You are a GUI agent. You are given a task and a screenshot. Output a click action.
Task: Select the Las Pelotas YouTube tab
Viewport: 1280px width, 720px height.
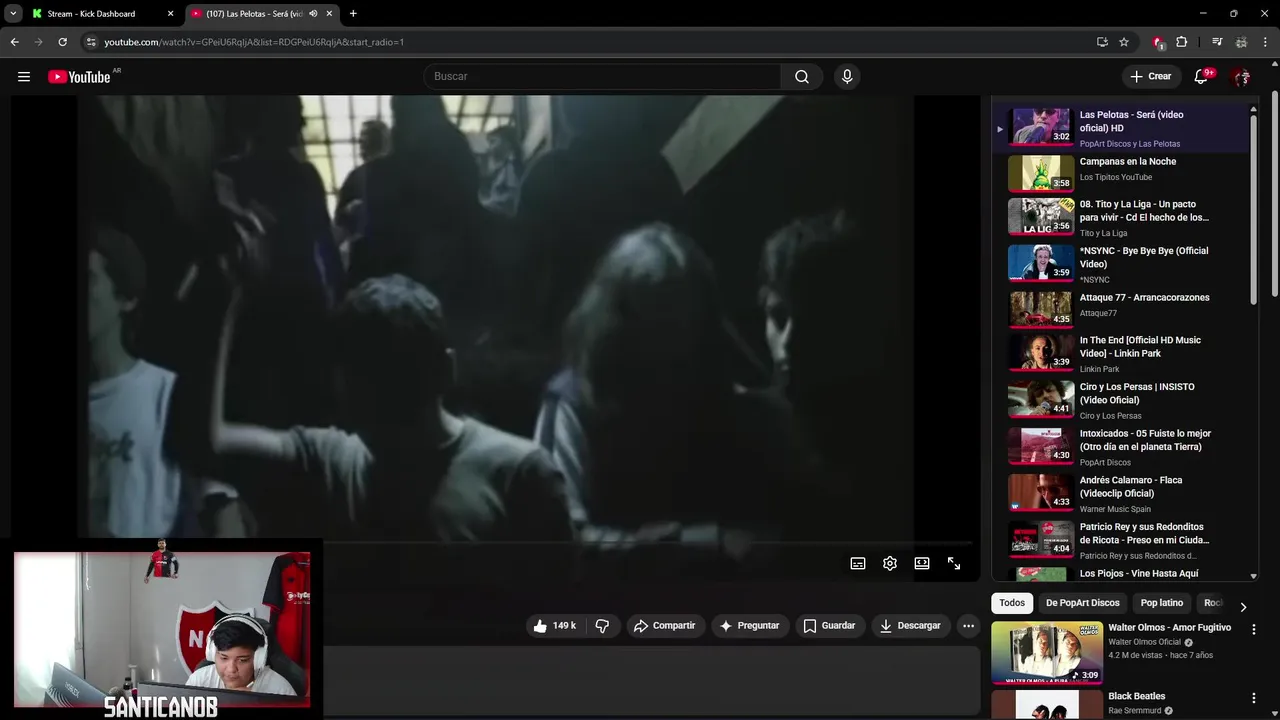click(255, 14)
